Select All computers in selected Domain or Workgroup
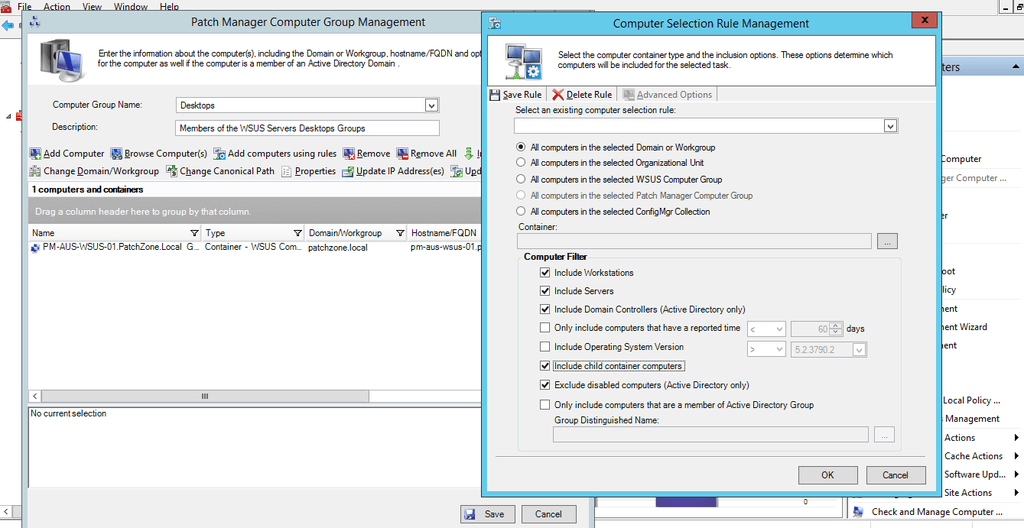 [x=520, y=147]
